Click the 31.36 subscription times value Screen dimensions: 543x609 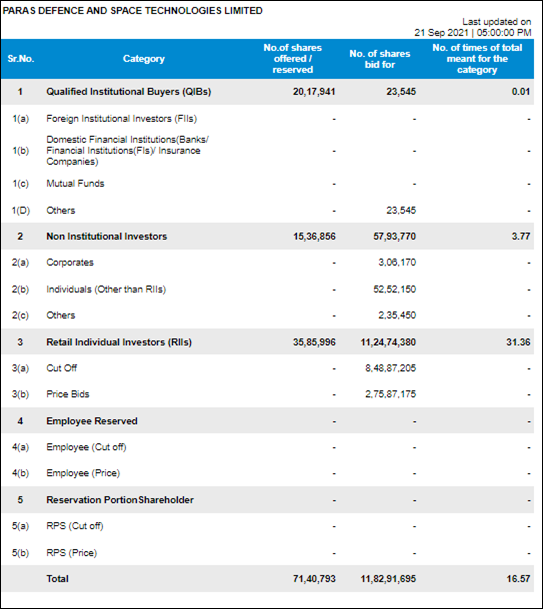point(518,342)
